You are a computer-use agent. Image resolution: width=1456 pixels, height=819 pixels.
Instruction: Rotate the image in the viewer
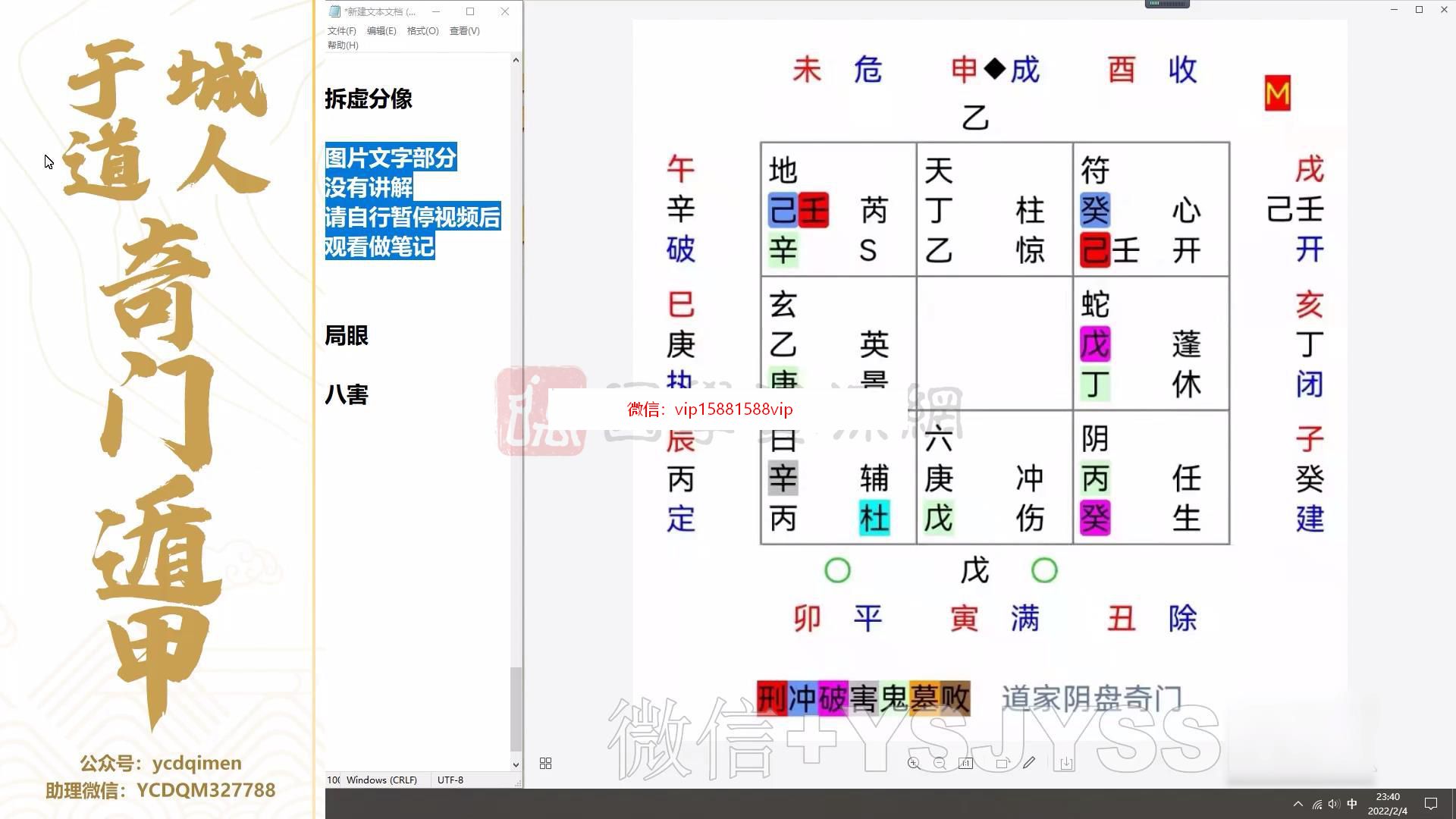1002,763
